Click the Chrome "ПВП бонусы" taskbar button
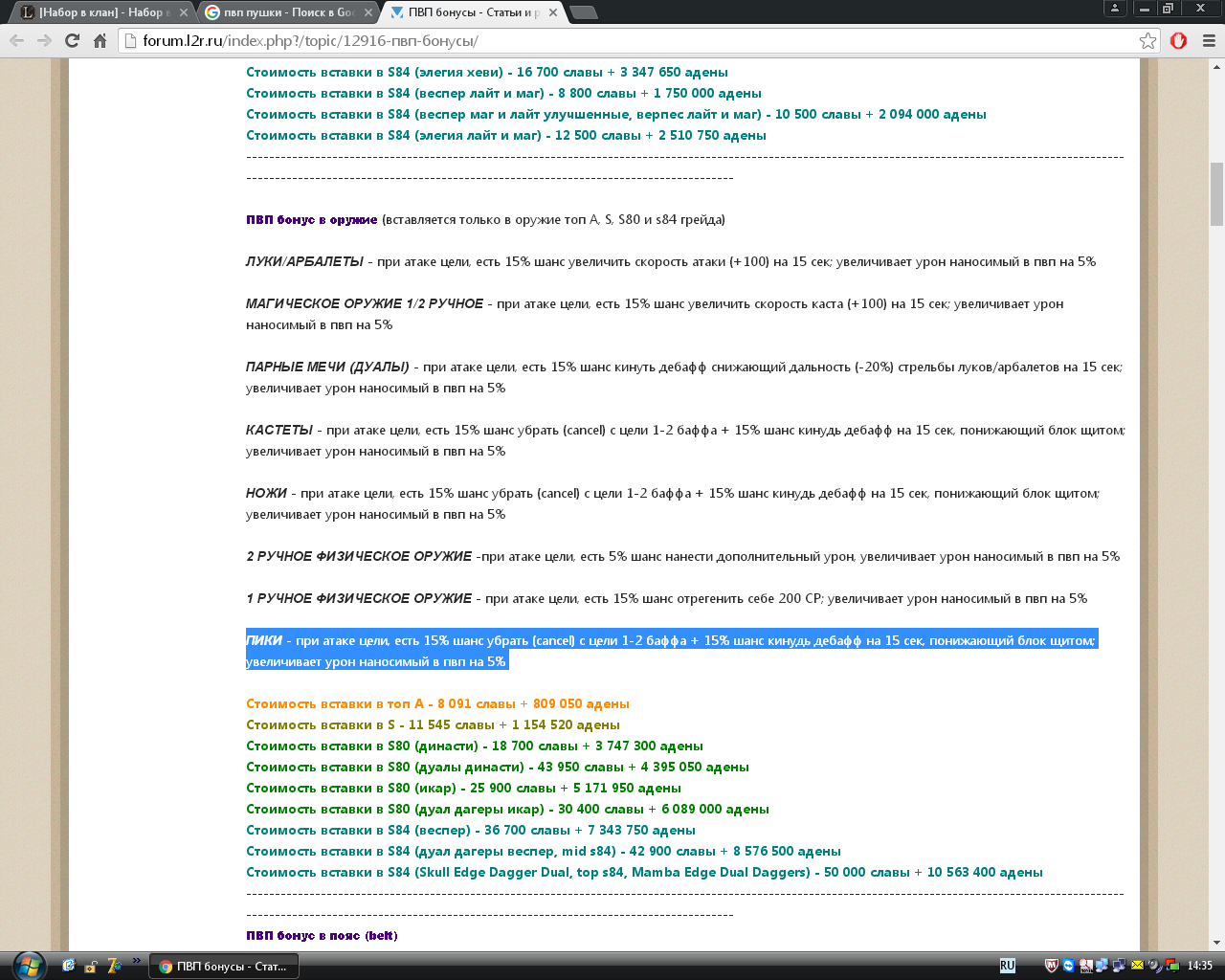This screenshot has height=980, width=1225. coord(225,967)
